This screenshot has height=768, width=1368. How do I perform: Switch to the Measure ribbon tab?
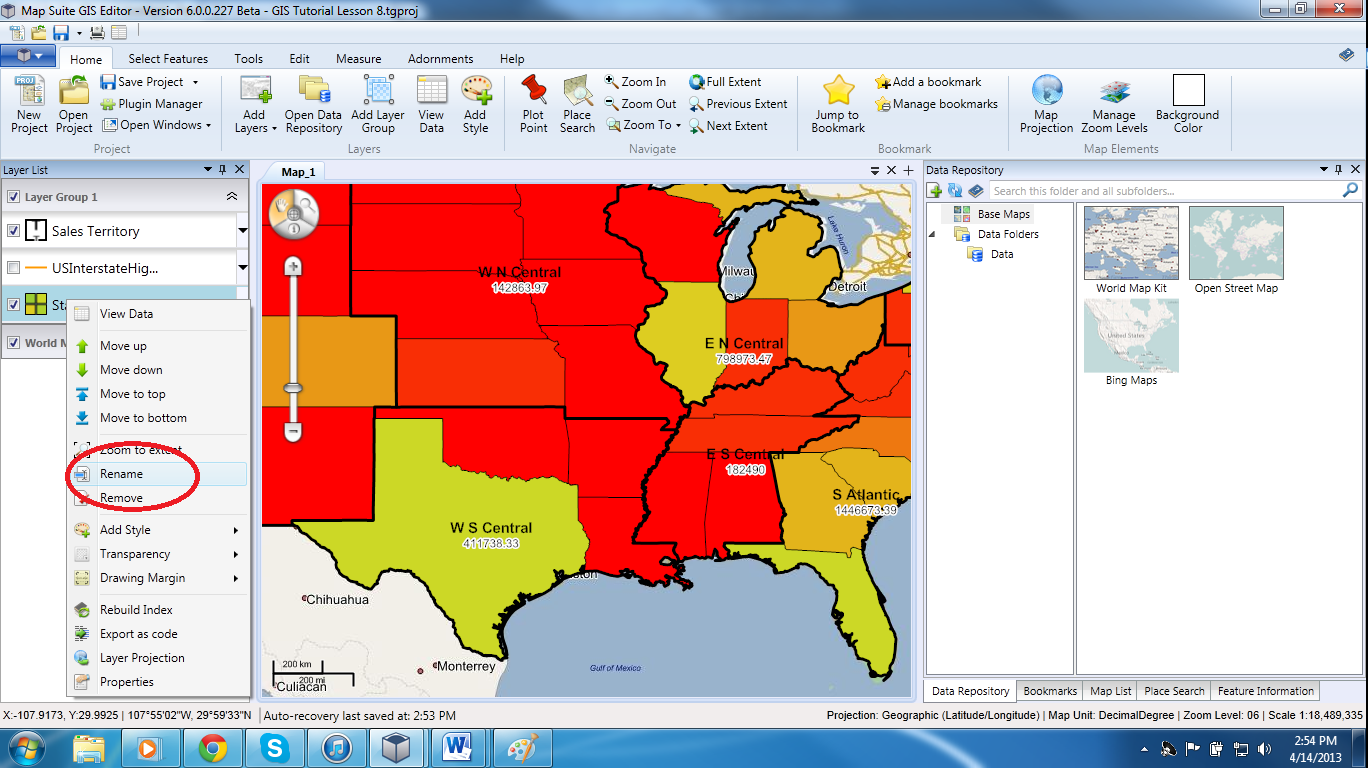[358, 59]
